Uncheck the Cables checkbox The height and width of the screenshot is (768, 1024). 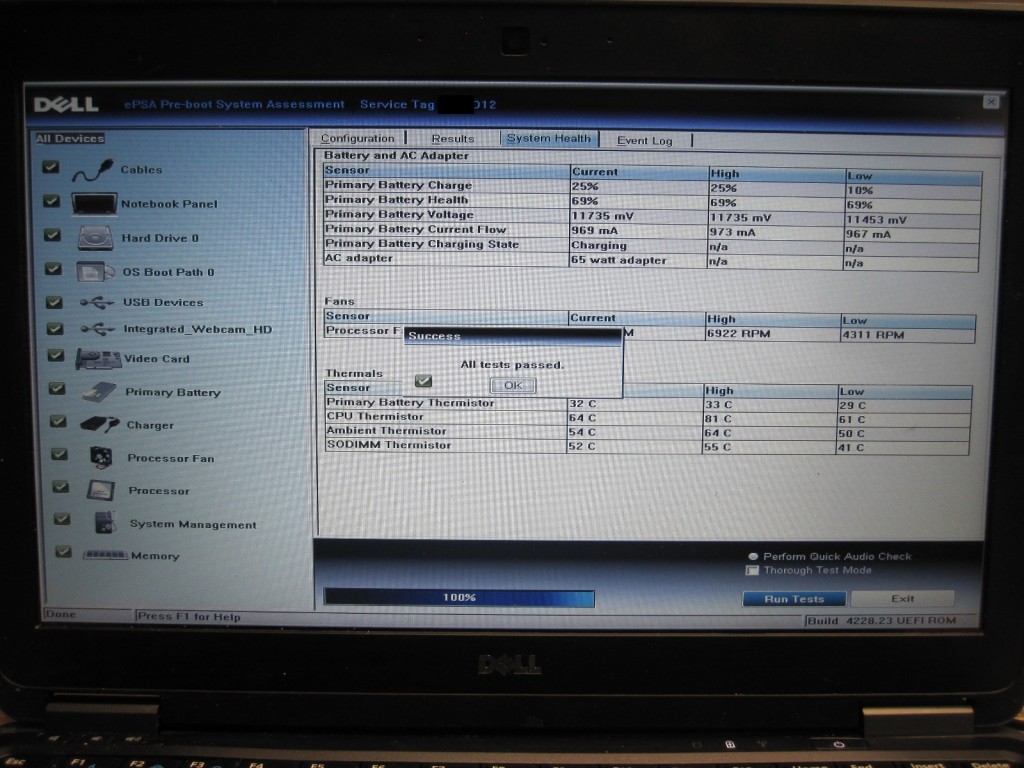50,167
